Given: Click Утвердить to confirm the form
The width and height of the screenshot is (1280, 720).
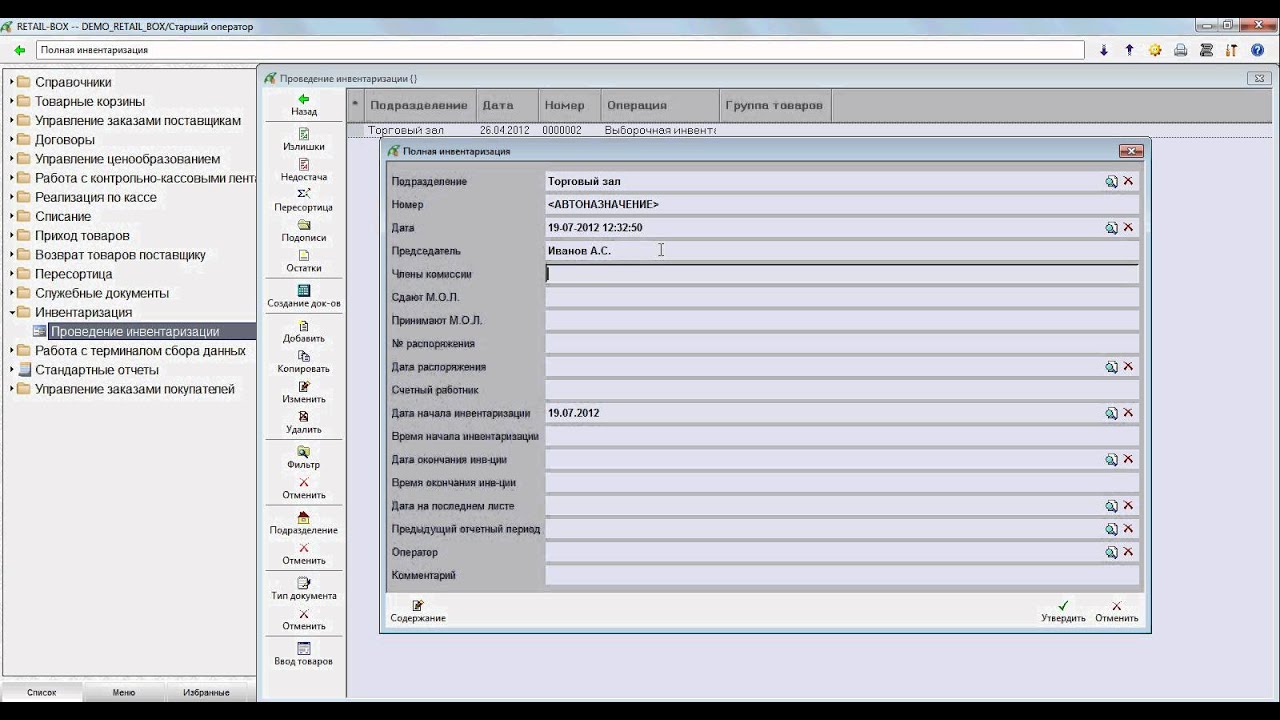Looking at the screenshot, I should coord(1063,612).
